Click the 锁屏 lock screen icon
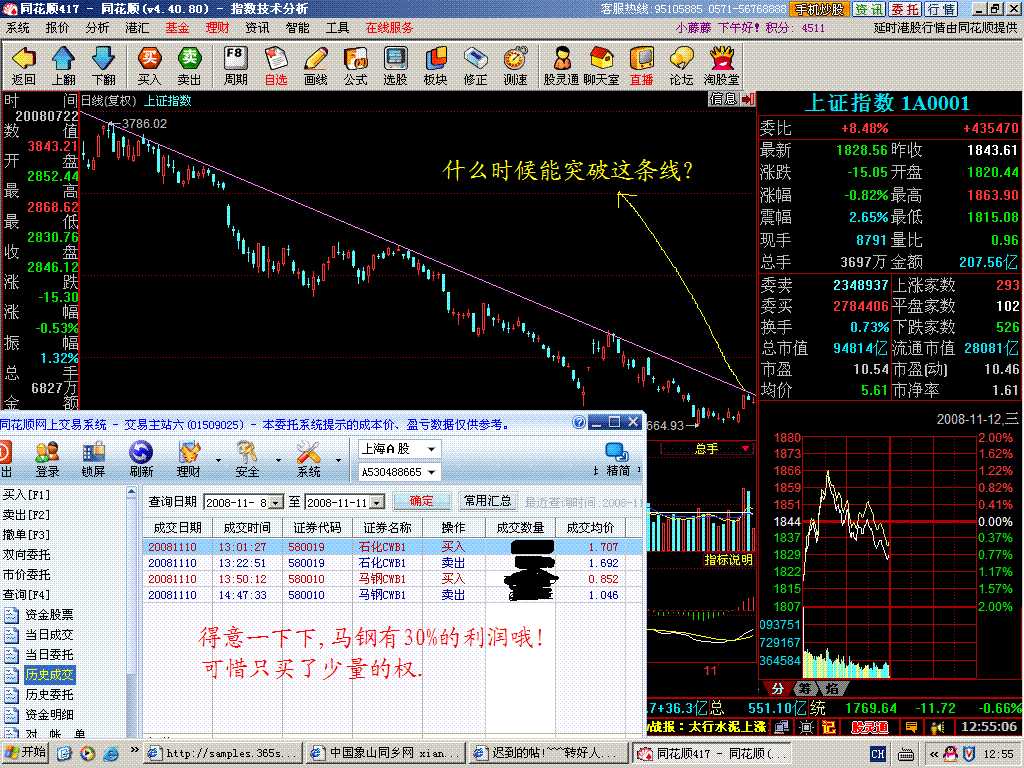The width and height of the screenshot is (1024, 768). click(93, 459)
